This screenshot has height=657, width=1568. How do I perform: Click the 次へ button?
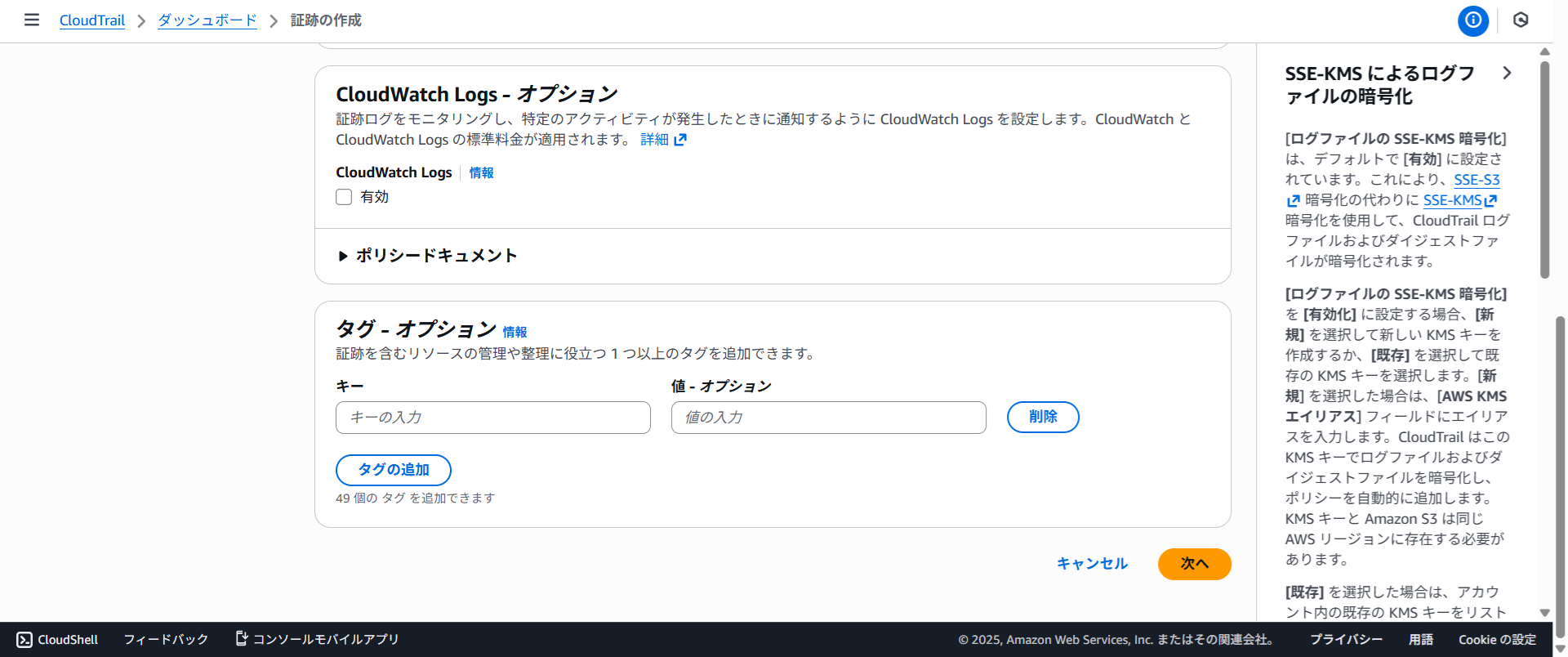1194,564
